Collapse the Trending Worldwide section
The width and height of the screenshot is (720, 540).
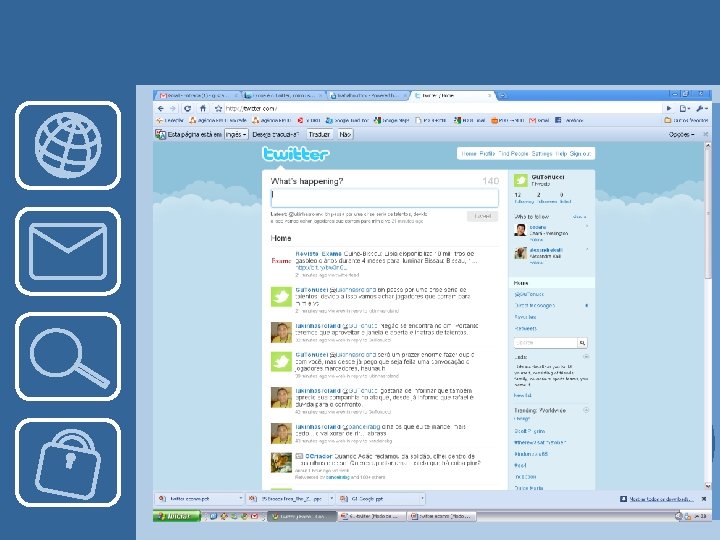[586, 410]
